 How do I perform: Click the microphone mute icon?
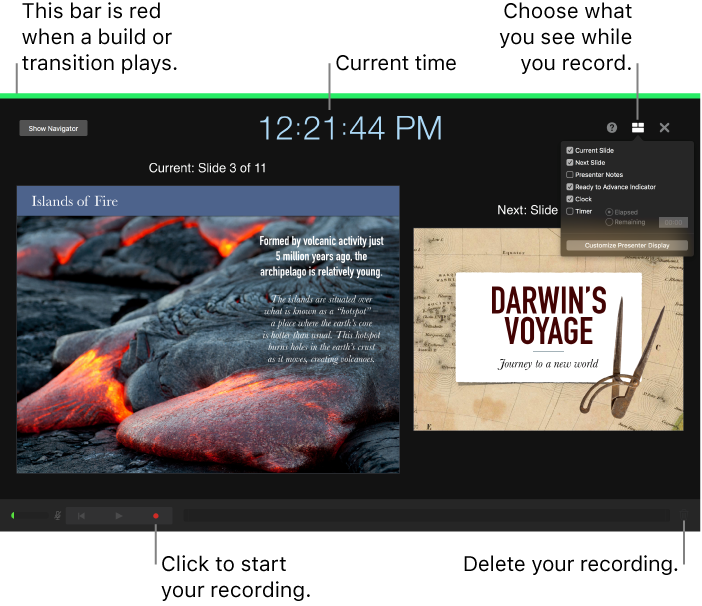[x=58, y=516]
